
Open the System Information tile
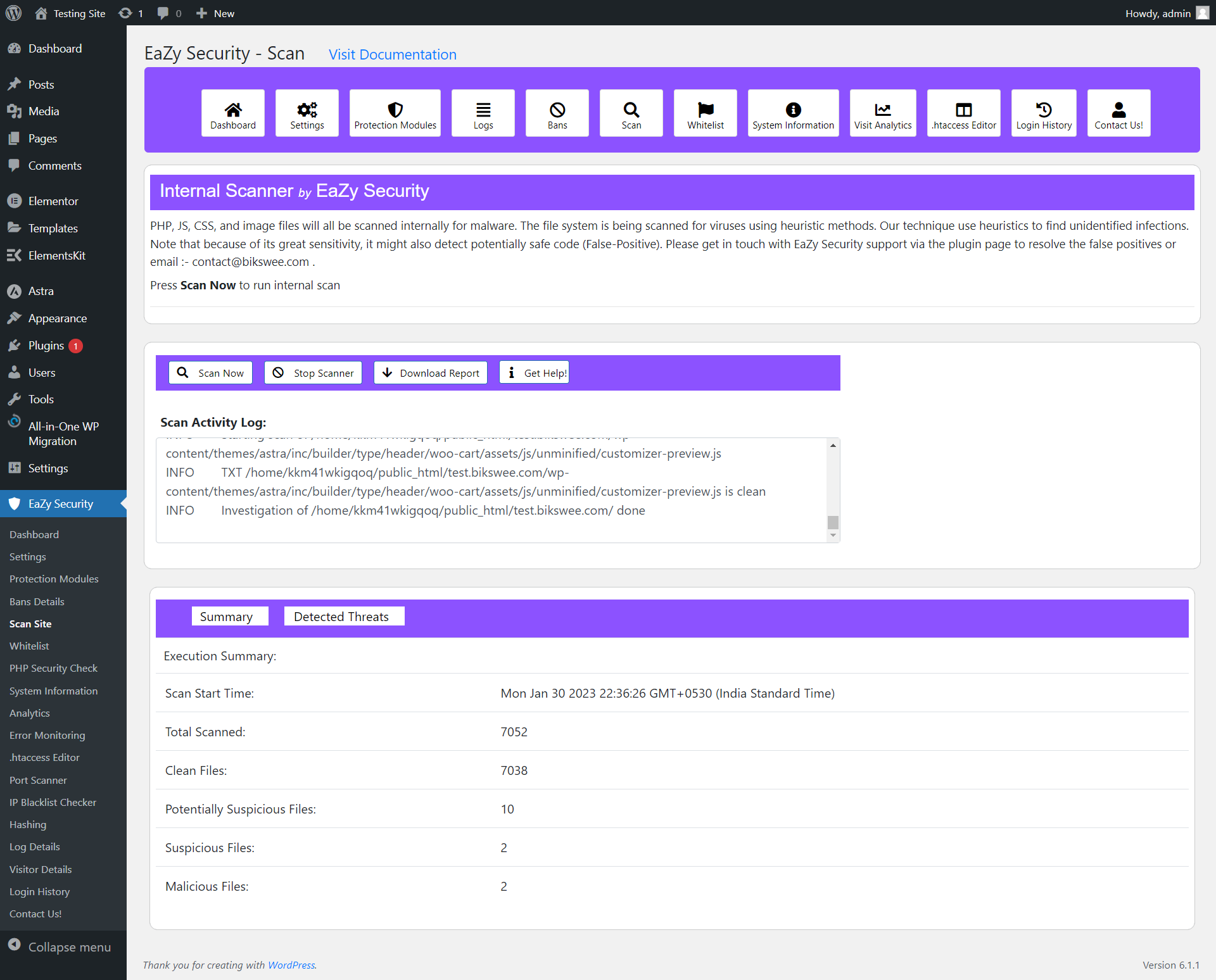pyautogui.click(x=794, y=113)
